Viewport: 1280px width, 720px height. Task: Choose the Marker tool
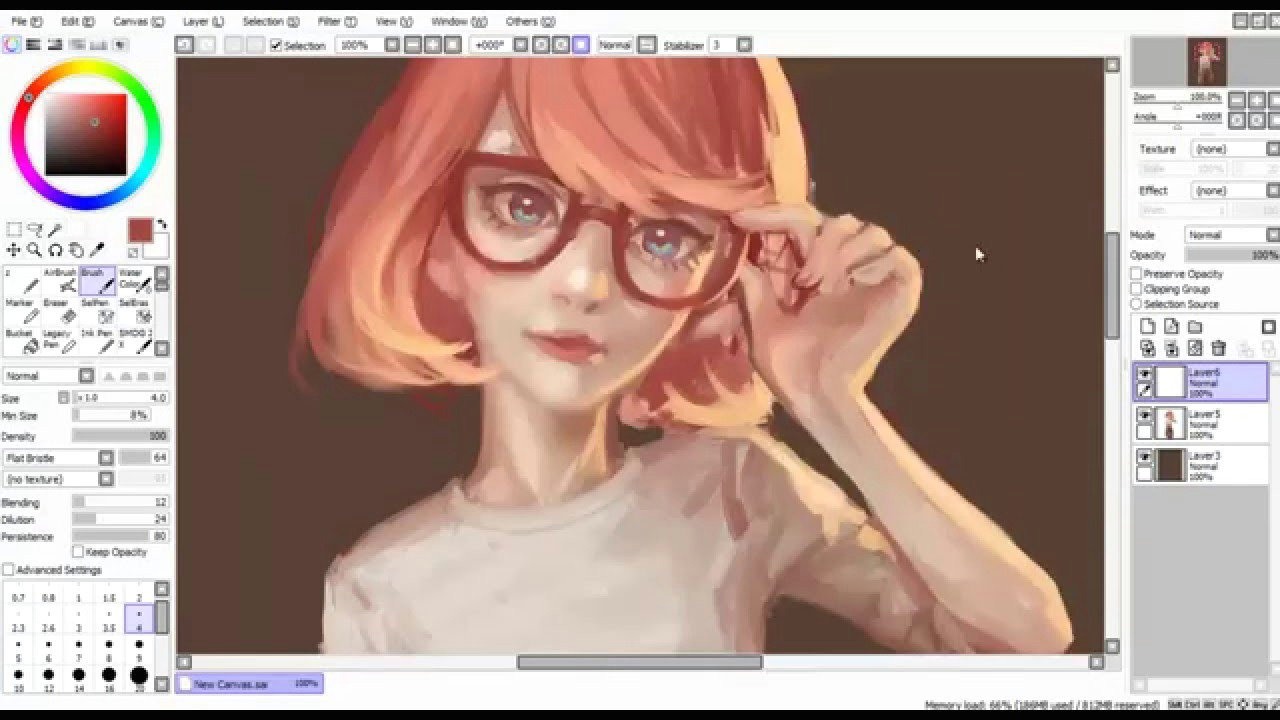pos(21,311)
